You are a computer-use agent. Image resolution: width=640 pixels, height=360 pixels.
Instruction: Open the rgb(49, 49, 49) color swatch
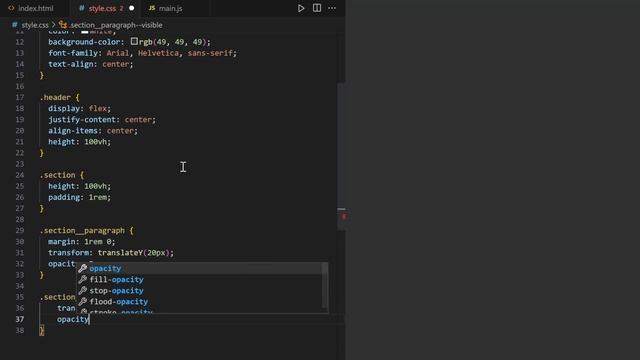(x=134, y=41)
